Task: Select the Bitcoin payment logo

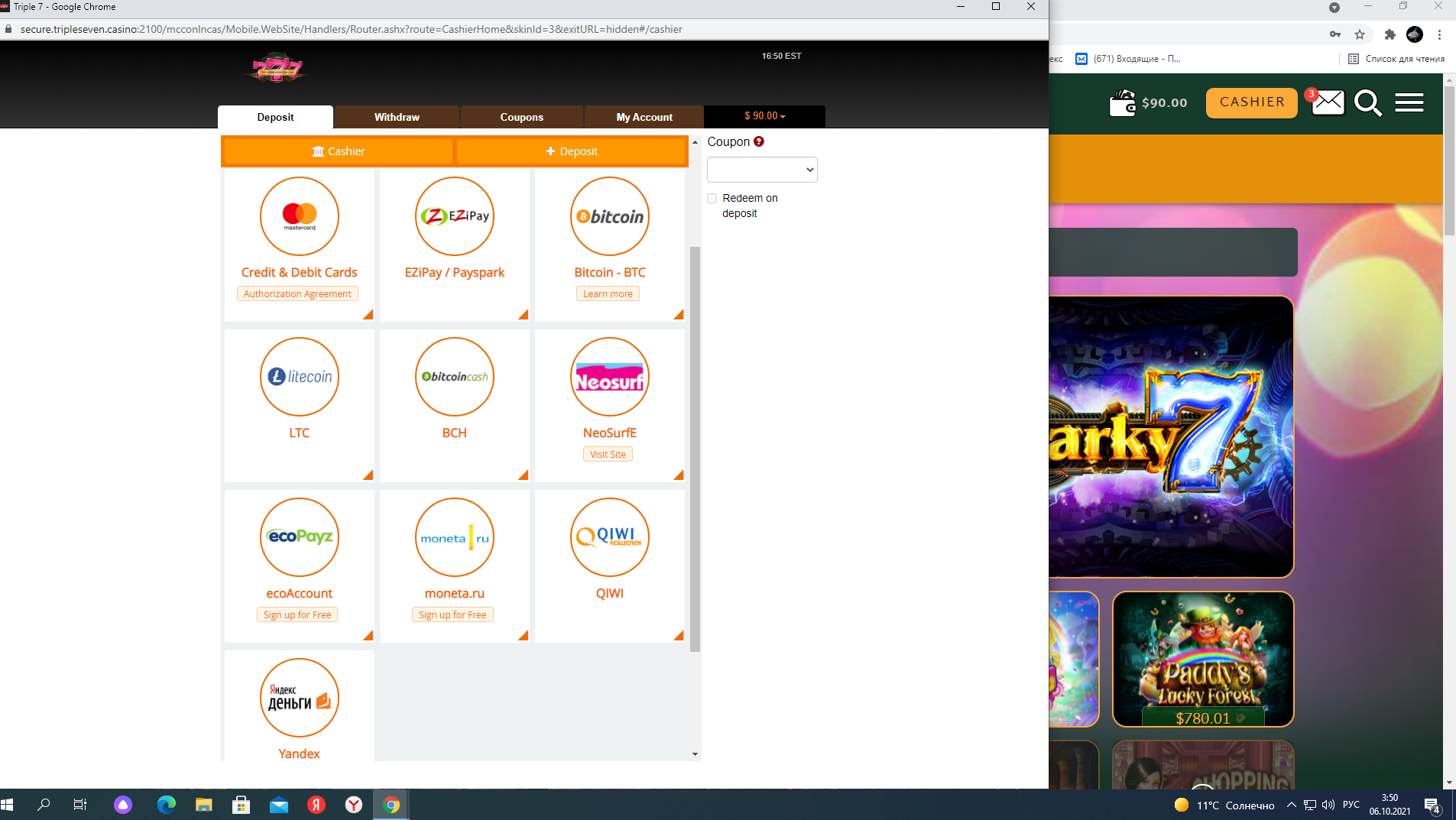Action: (610, 216)
